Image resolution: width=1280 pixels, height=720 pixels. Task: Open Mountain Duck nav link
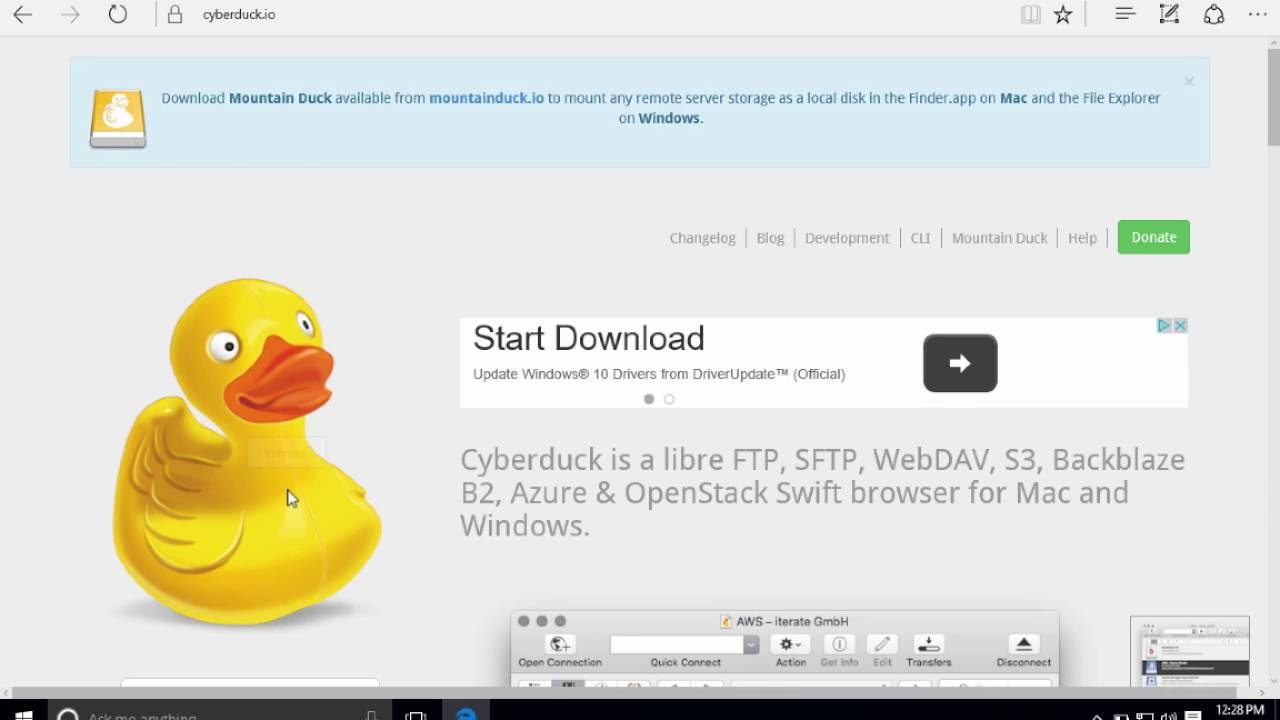[x=999, y=238]
